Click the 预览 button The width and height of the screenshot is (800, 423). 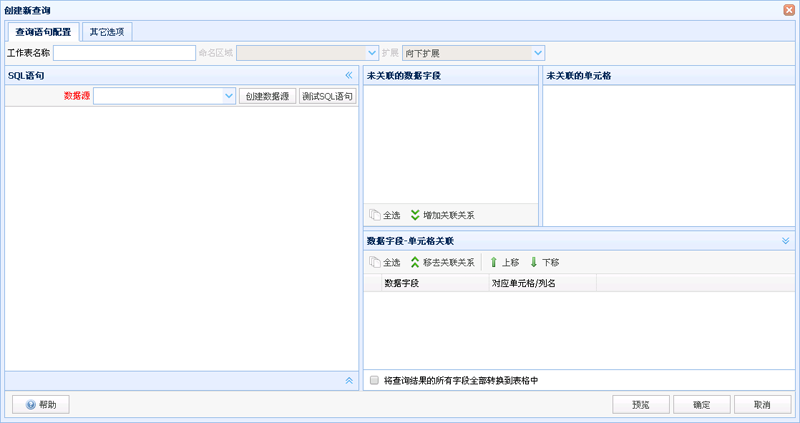640,404
